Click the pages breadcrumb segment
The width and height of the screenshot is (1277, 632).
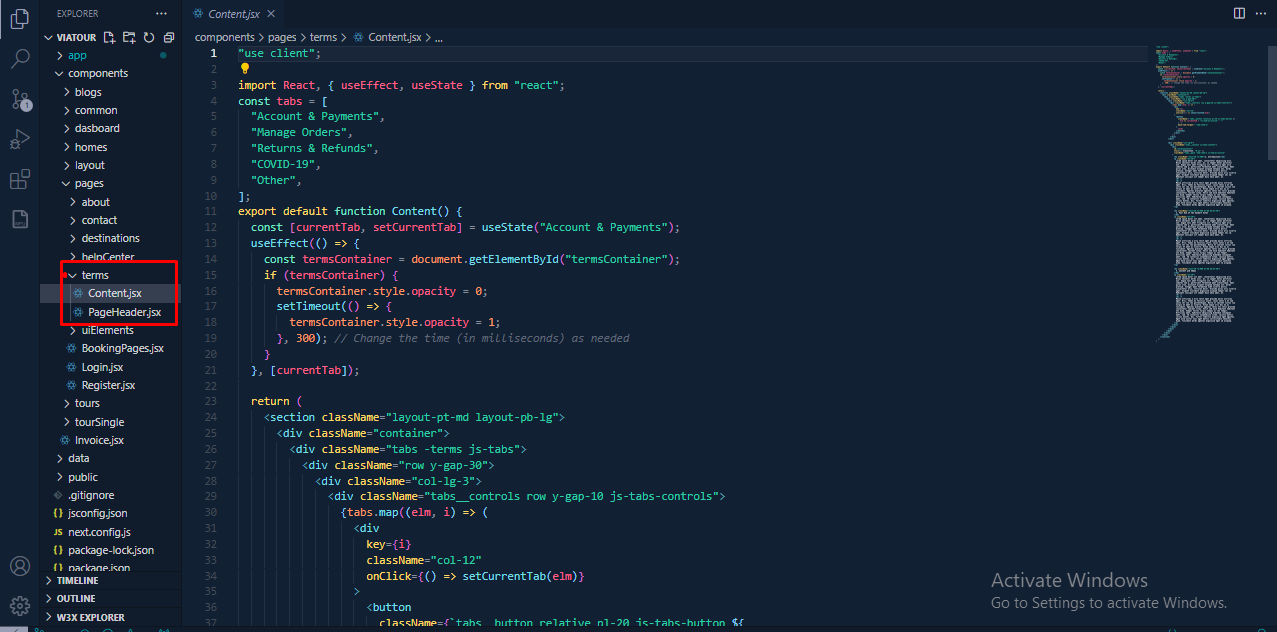(283, 37)
